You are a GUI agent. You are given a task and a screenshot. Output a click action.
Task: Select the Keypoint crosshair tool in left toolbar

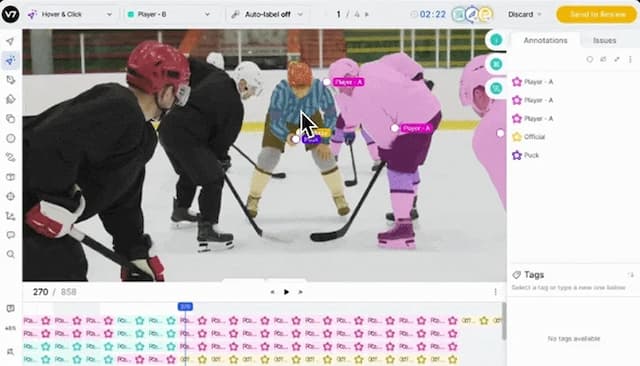click(11, 196)
